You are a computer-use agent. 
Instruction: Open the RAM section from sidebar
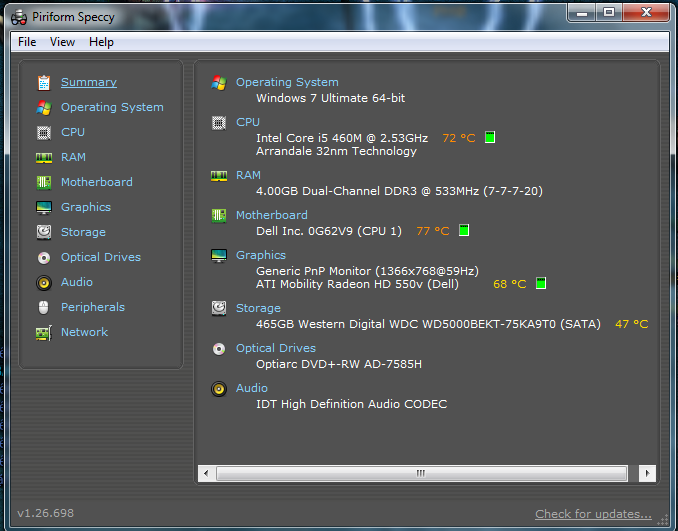(x=73, y=157)
